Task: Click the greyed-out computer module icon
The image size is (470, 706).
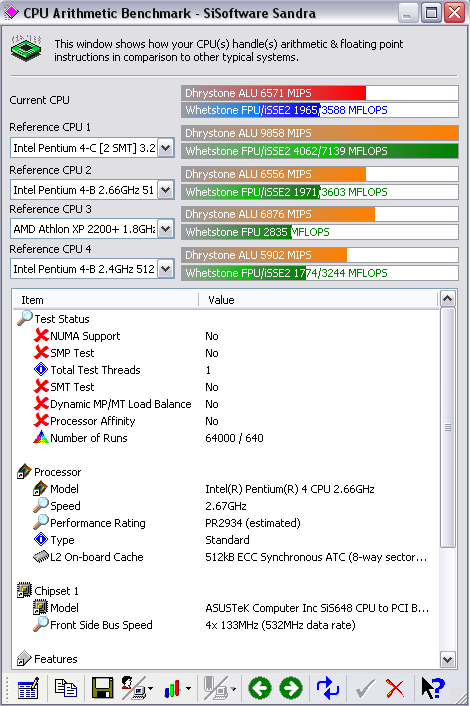Action: (216, 688)
